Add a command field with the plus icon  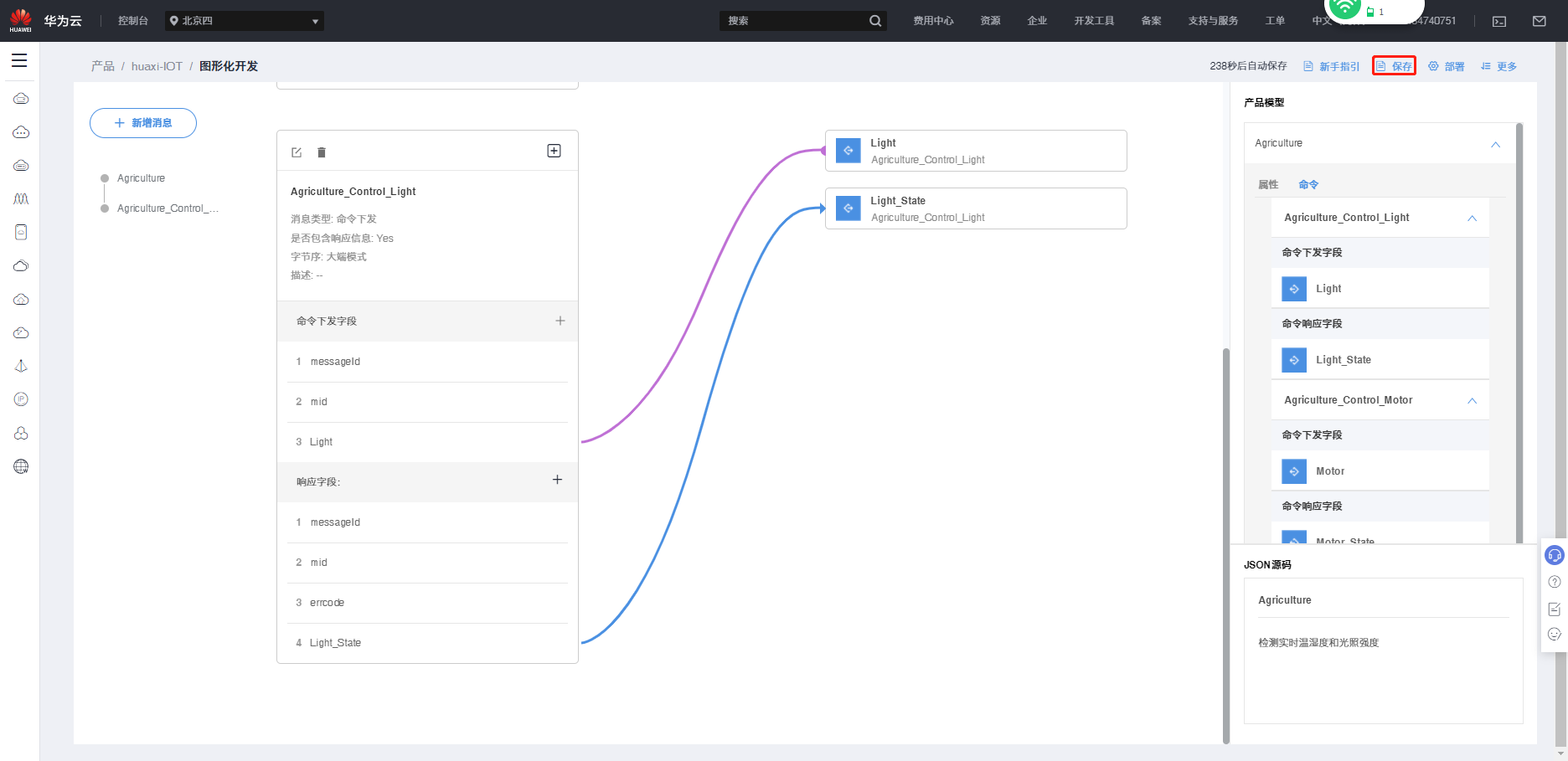(x=560, y=321)
